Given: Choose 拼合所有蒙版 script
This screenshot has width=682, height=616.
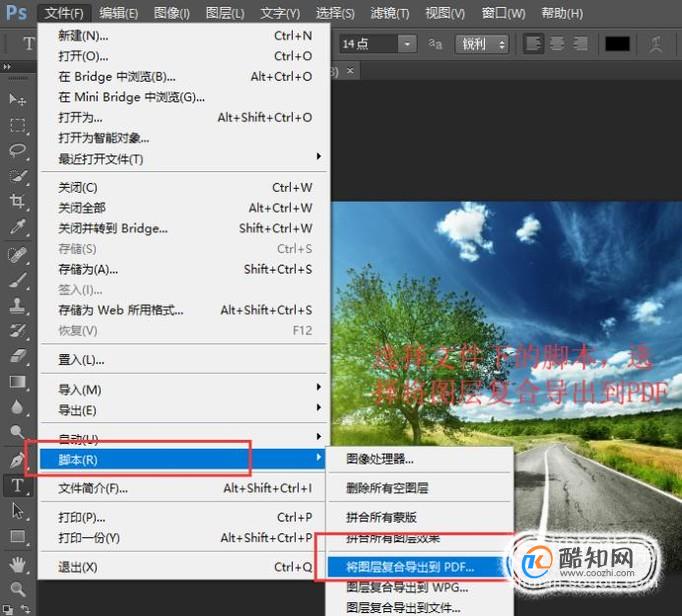Looking at the screenshot, I should coord(420,517).
